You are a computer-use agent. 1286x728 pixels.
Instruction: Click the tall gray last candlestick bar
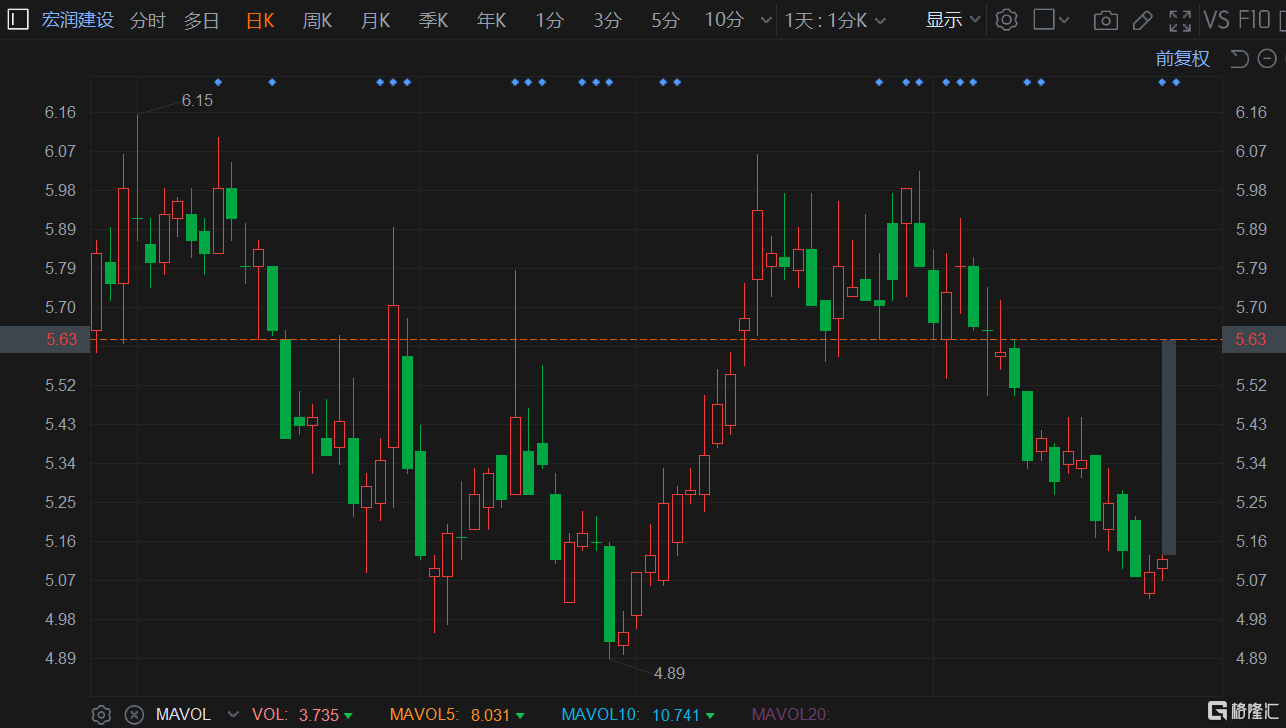[1168, 447]
